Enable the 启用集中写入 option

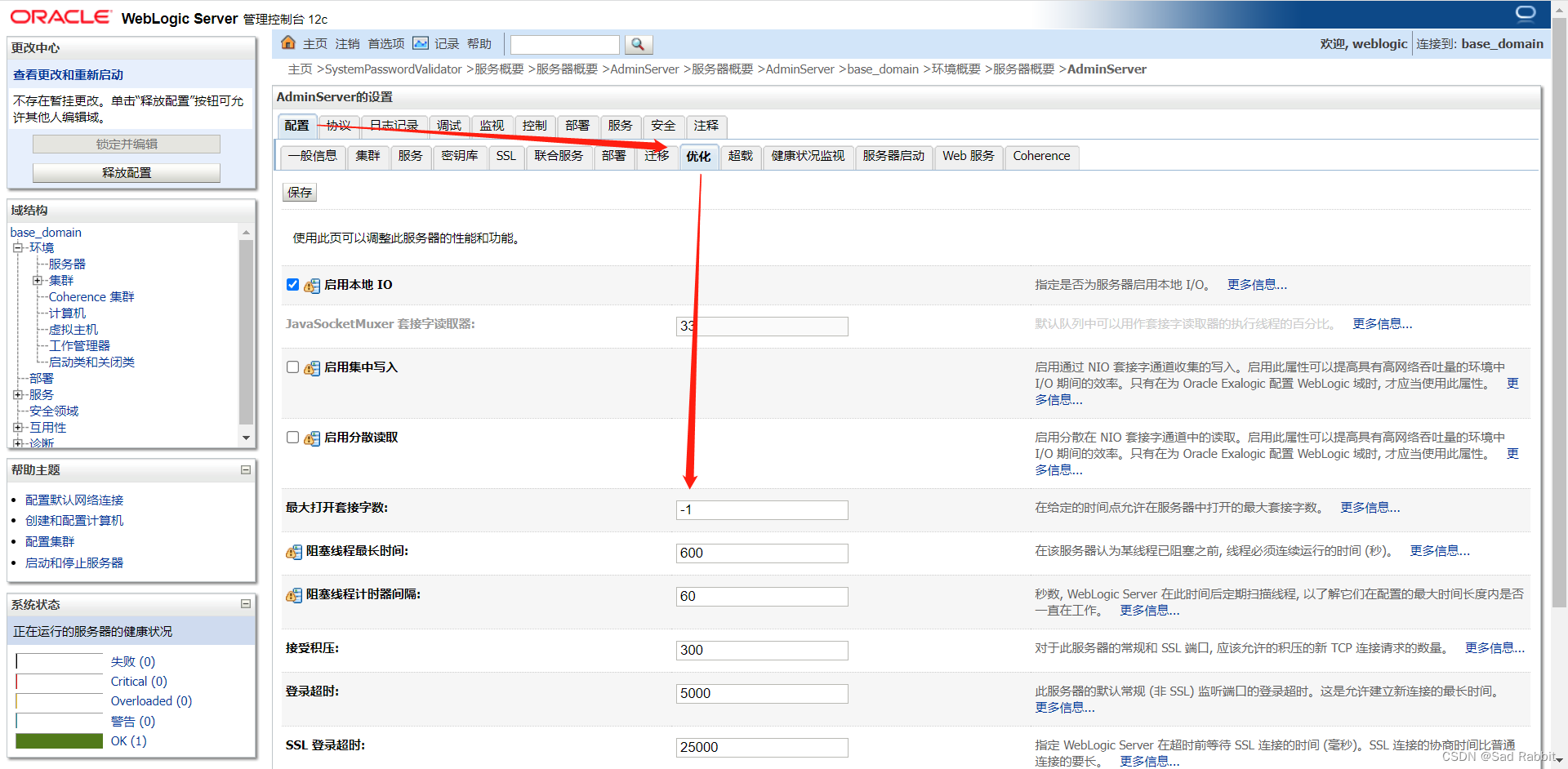pyautogui.click(x=292, y=367)
